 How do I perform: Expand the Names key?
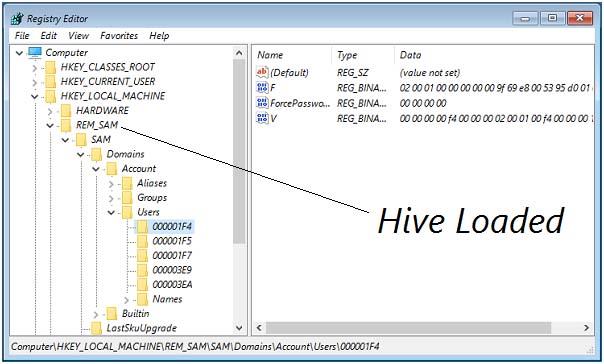126,300
